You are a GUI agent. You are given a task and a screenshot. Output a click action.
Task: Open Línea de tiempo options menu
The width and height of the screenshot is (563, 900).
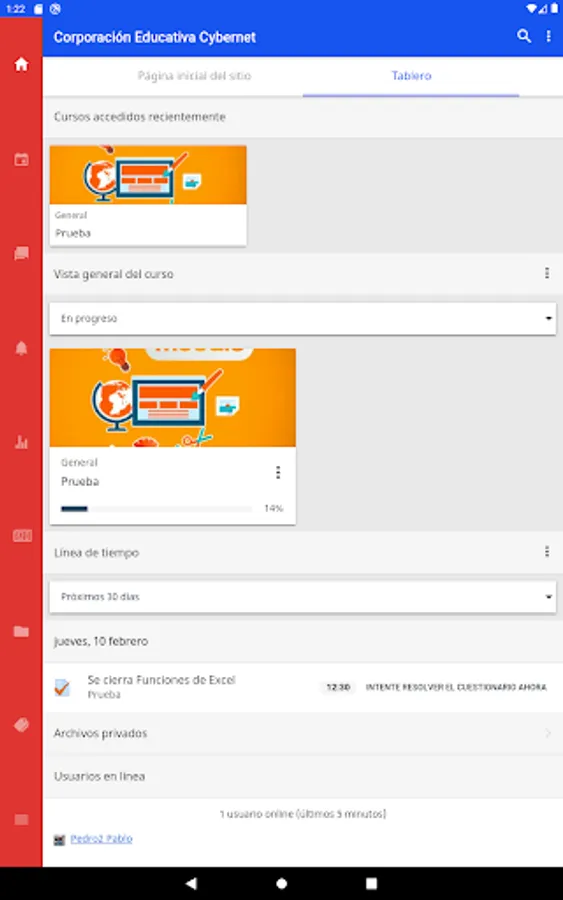547,552
